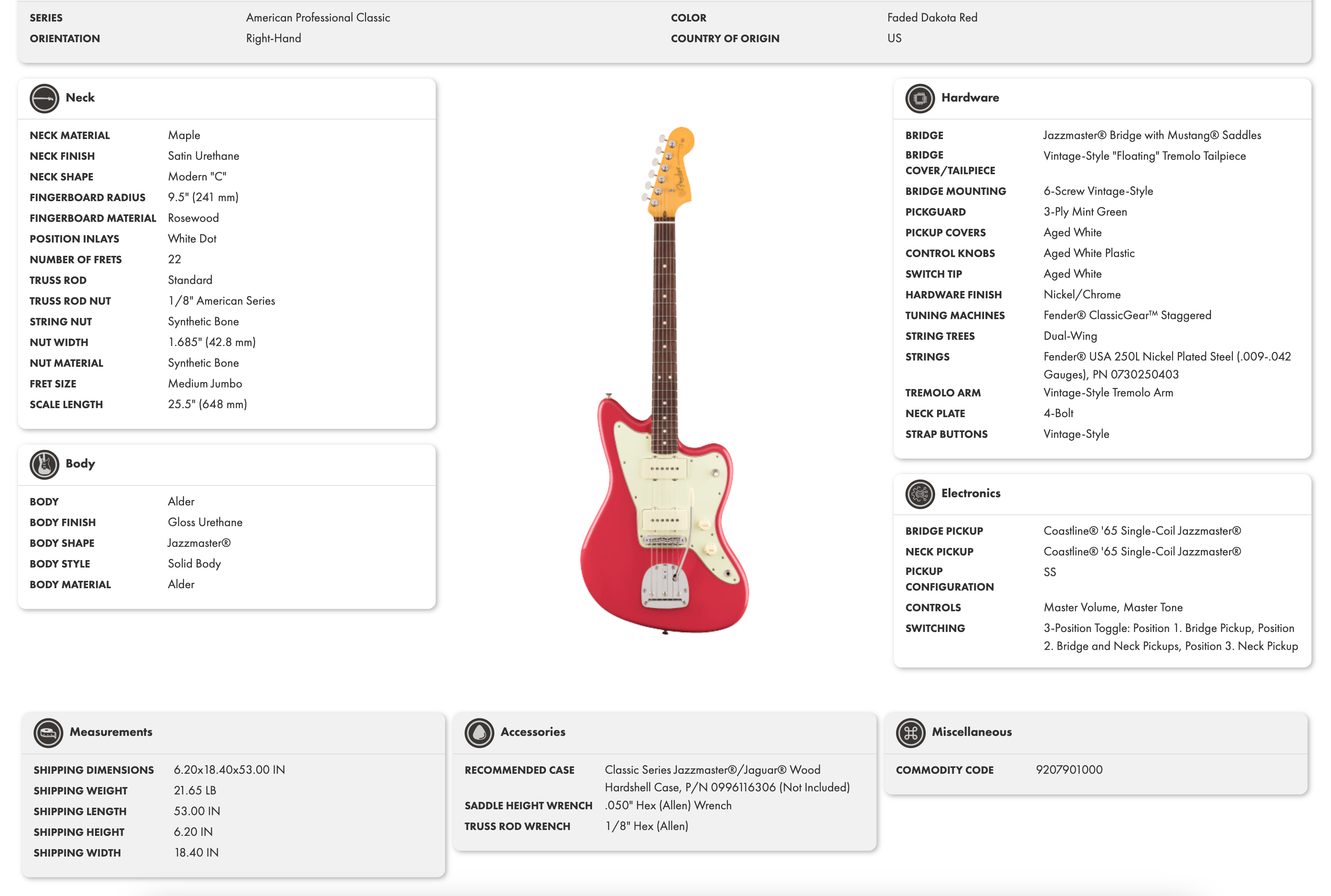Click 'Vintage-Style "Floating" Tremolo Tailpiece' value

(1144, 156)
